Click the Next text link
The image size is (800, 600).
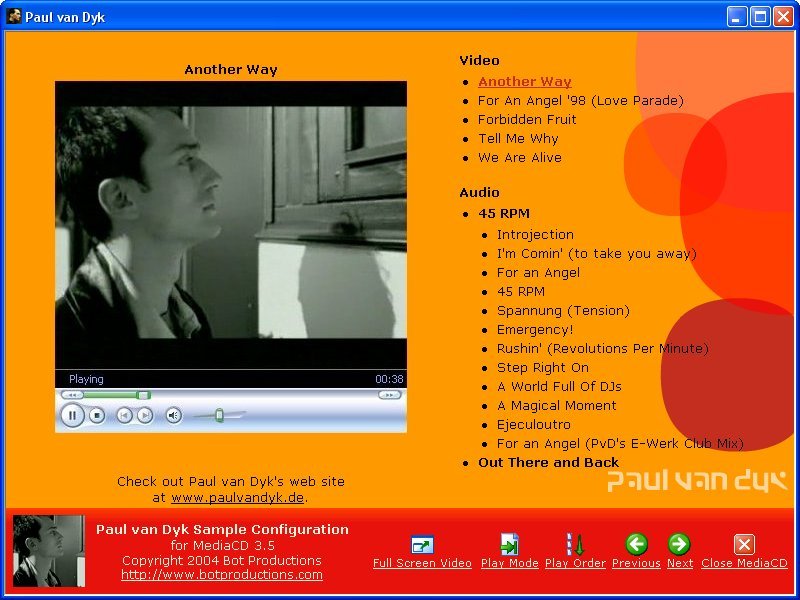[680, 563]
